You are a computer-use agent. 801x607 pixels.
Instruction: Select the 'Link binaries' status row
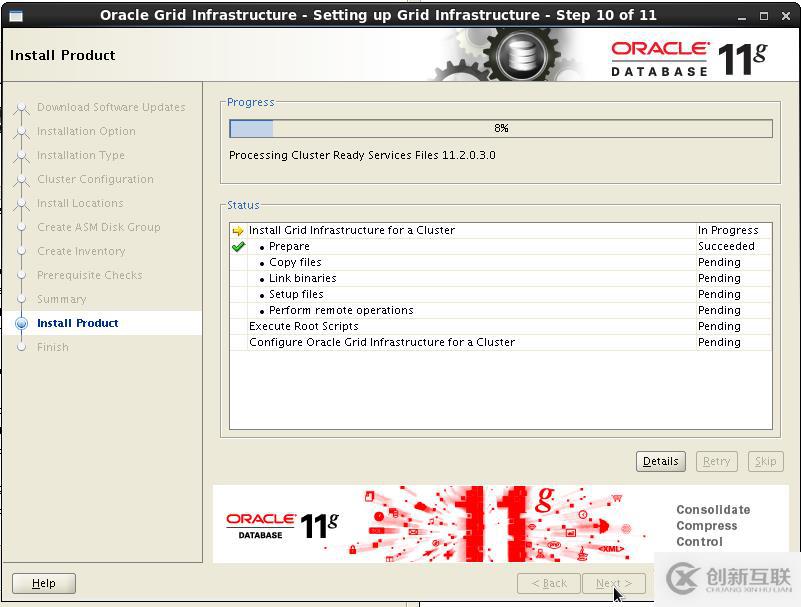501,278
